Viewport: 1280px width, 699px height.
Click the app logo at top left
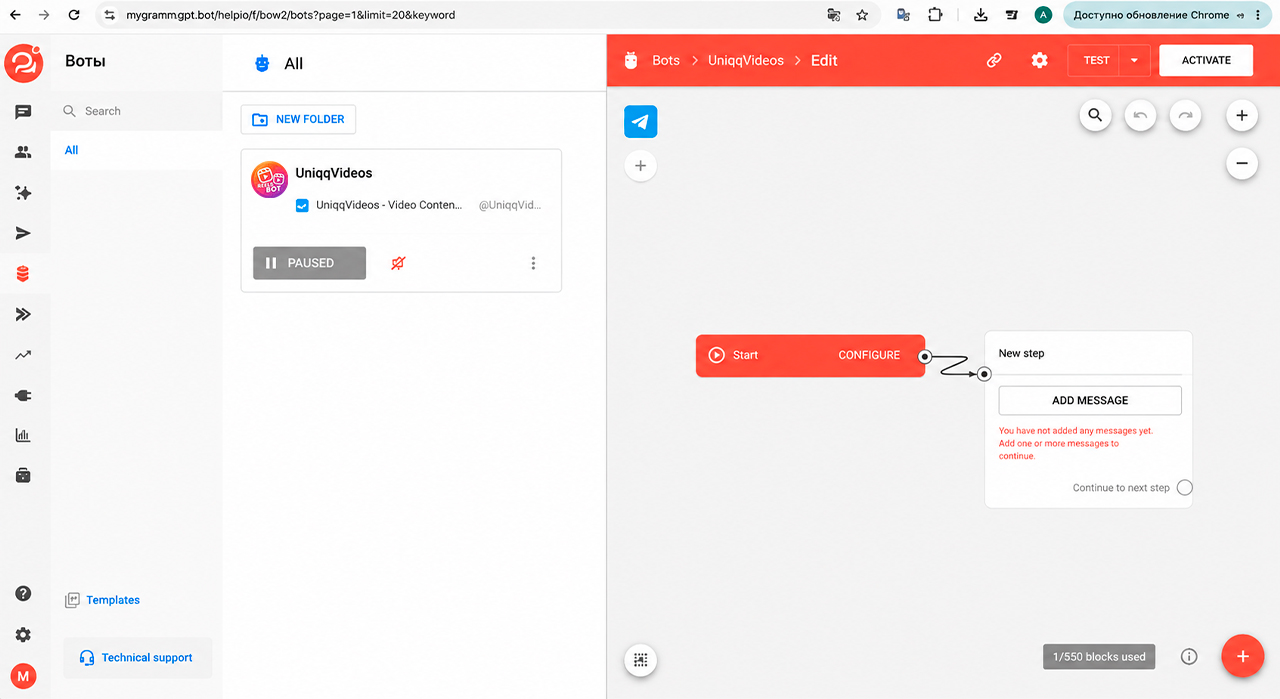click(23, 62)
